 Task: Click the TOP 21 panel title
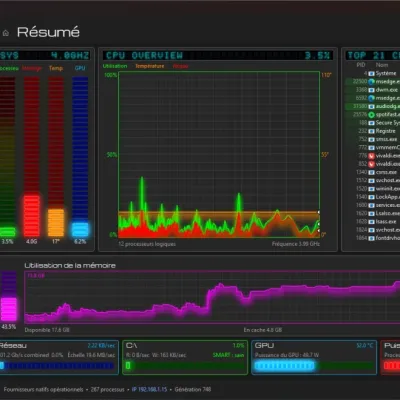pos(373,55)
